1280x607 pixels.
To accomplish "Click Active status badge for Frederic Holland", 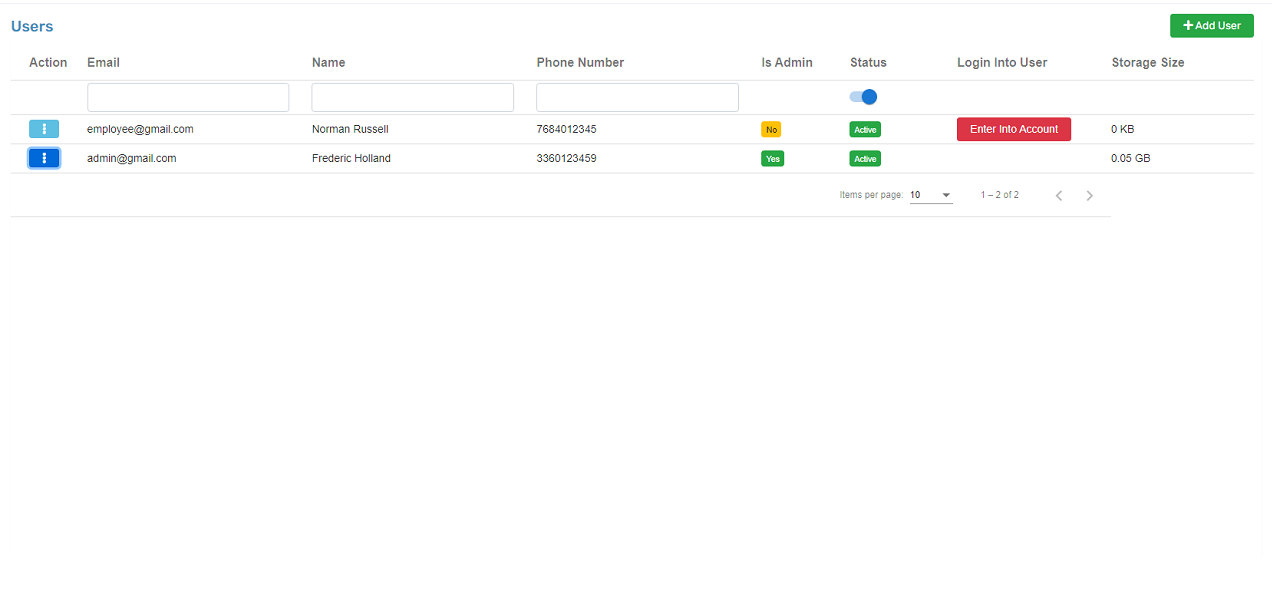I will (x=865, y=159).
